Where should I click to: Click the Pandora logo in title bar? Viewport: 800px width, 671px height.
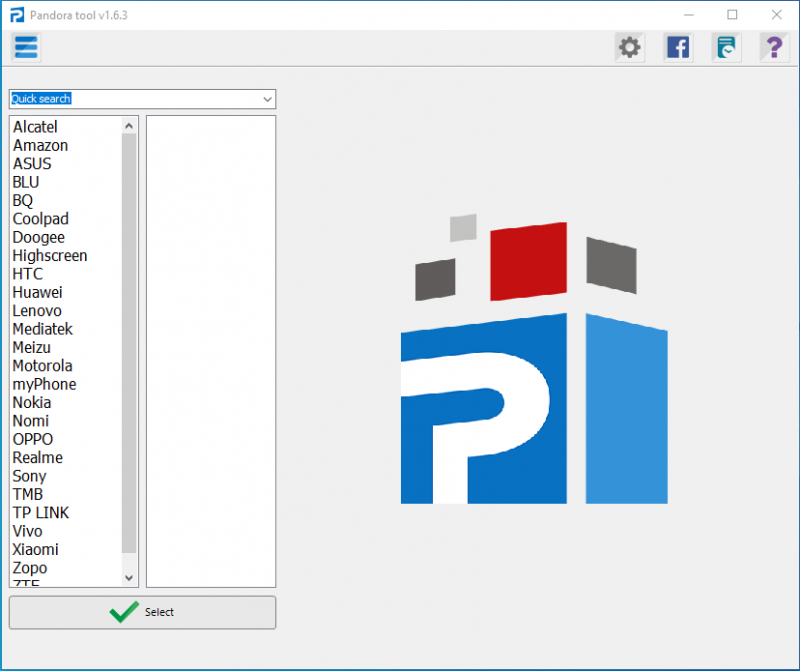(16, 15)
